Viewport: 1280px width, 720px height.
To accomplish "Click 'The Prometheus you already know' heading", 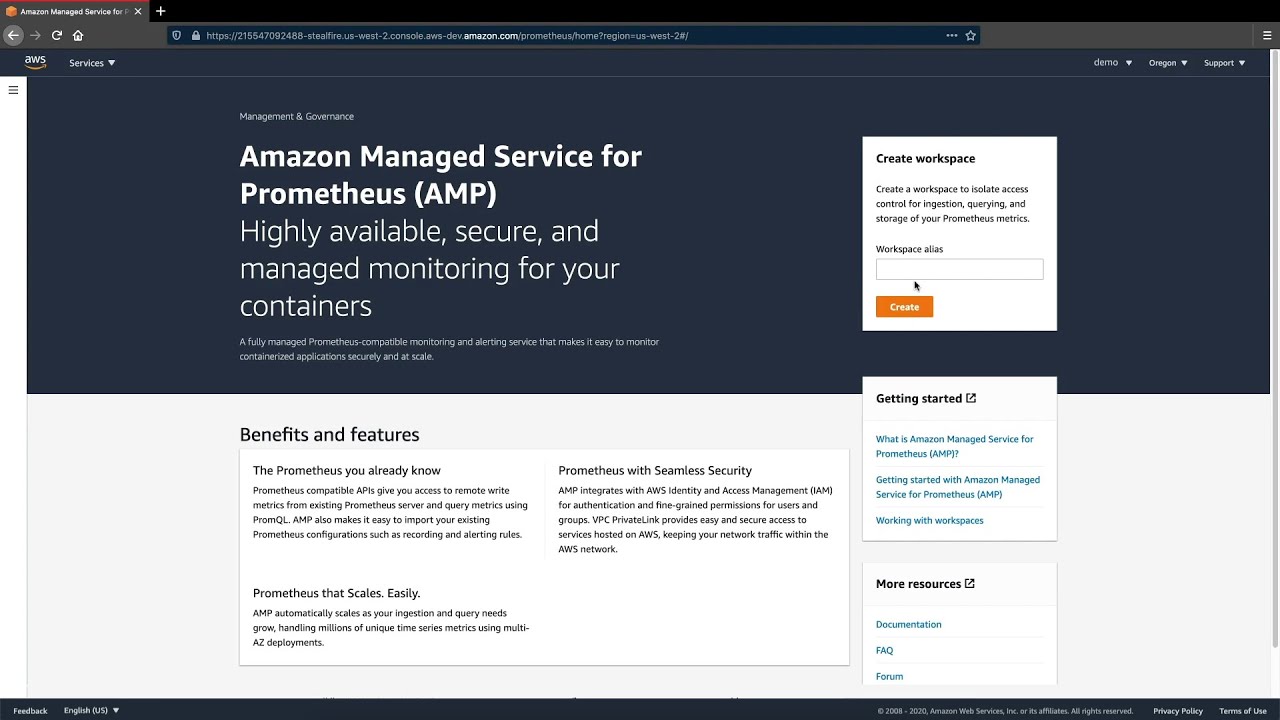I will point(346,470).
